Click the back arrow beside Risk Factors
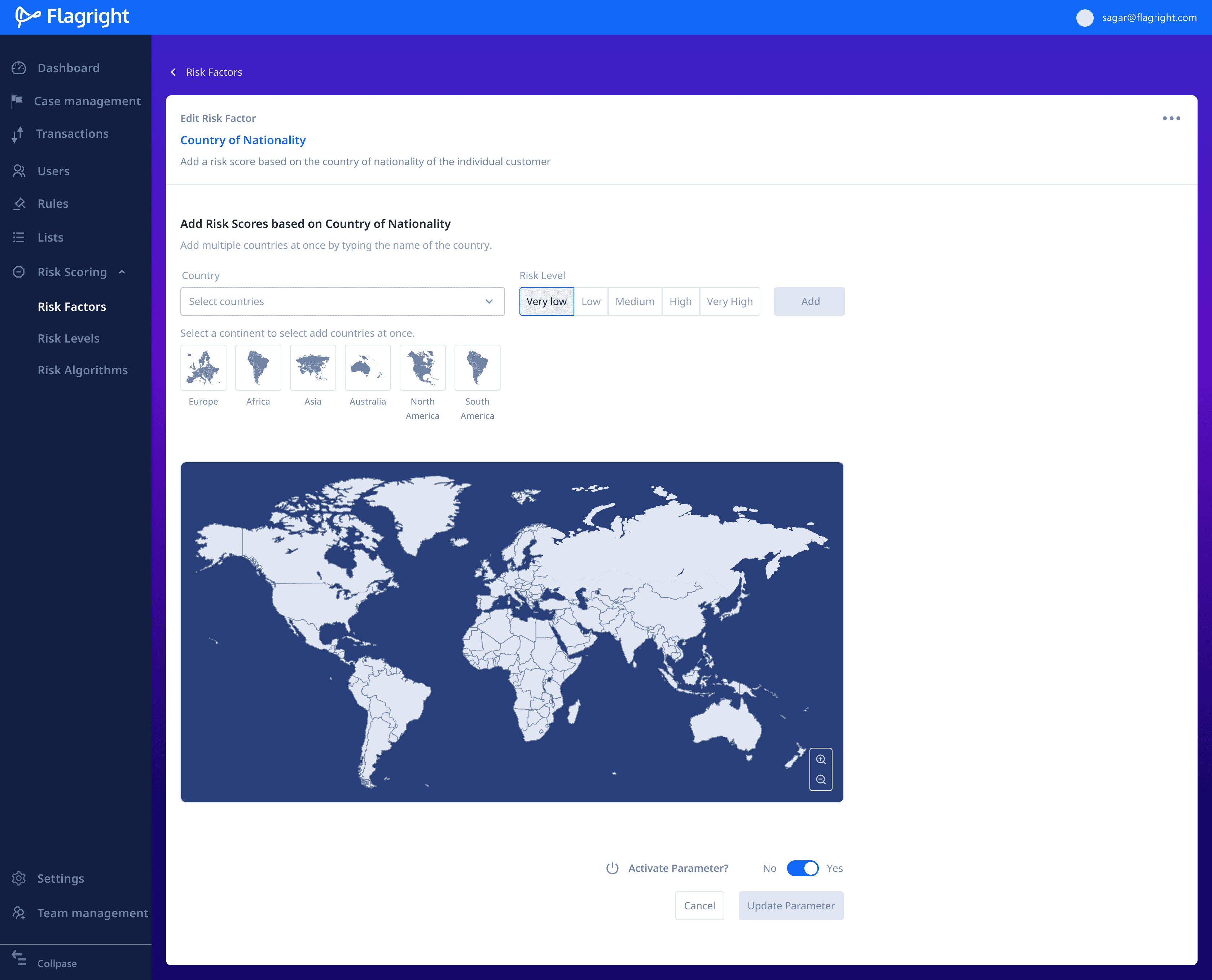 coord(174,72)
